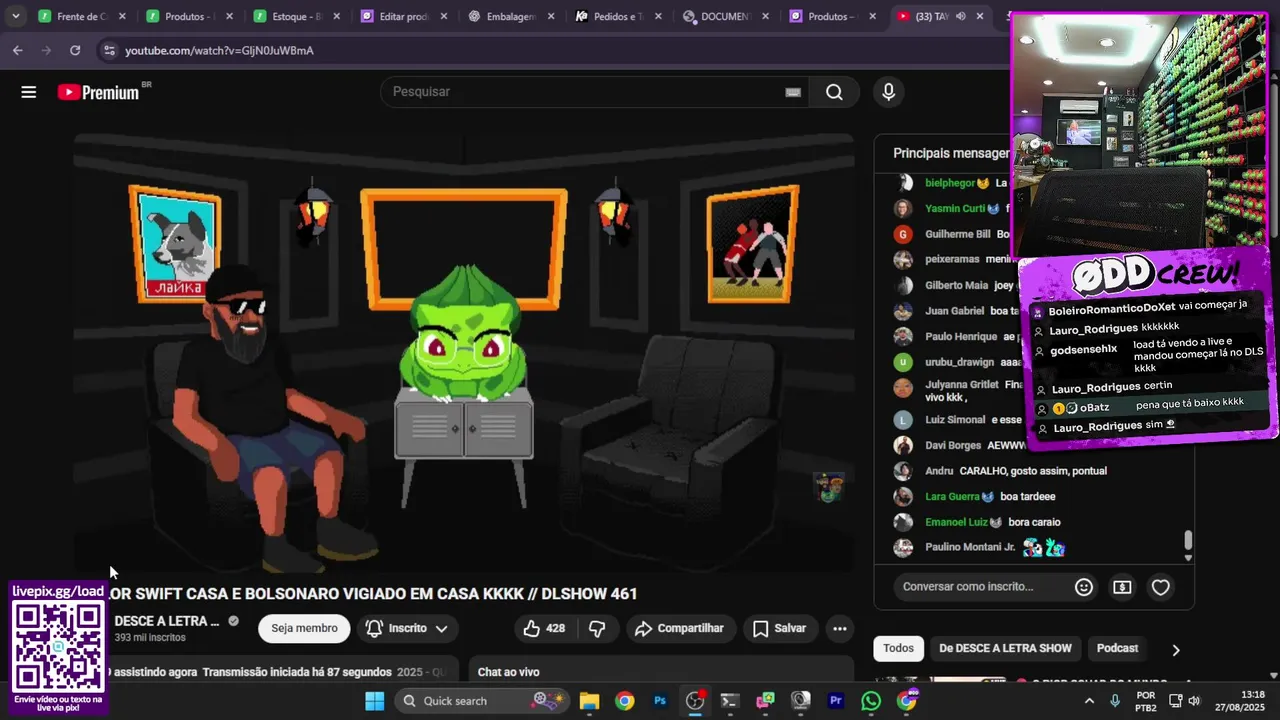Select the Podcast filter chip
This screenshot has height=720, width=1280.
pos(1117,648)
